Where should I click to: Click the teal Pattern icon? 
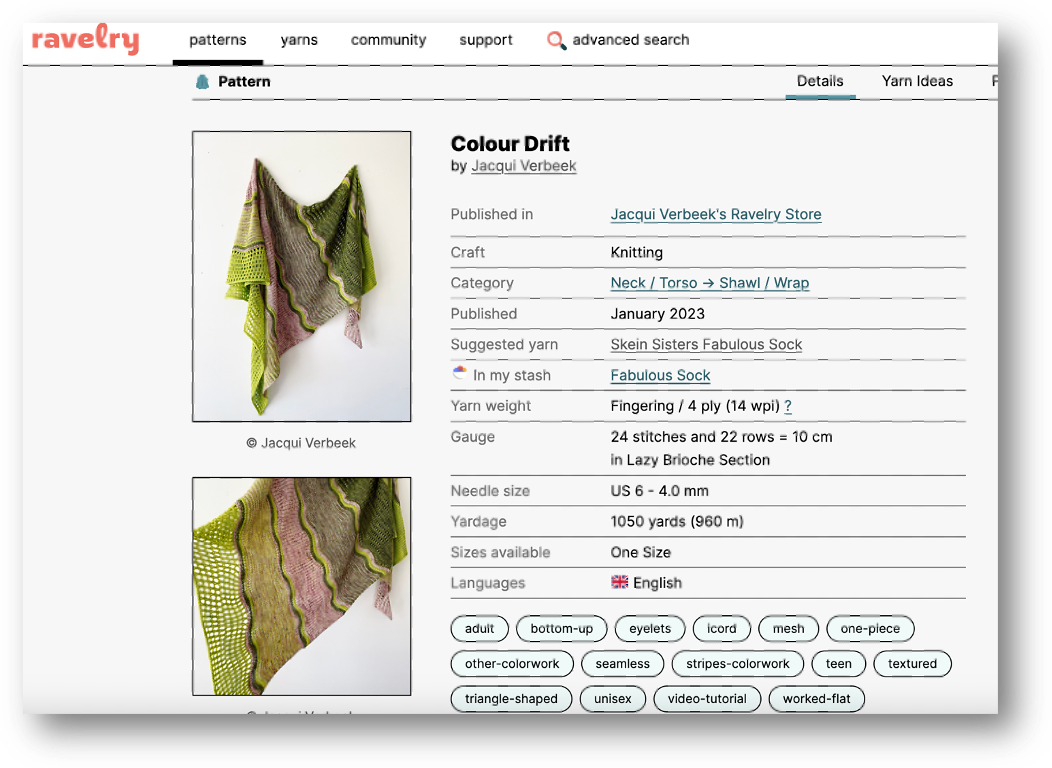pos(202,82)
